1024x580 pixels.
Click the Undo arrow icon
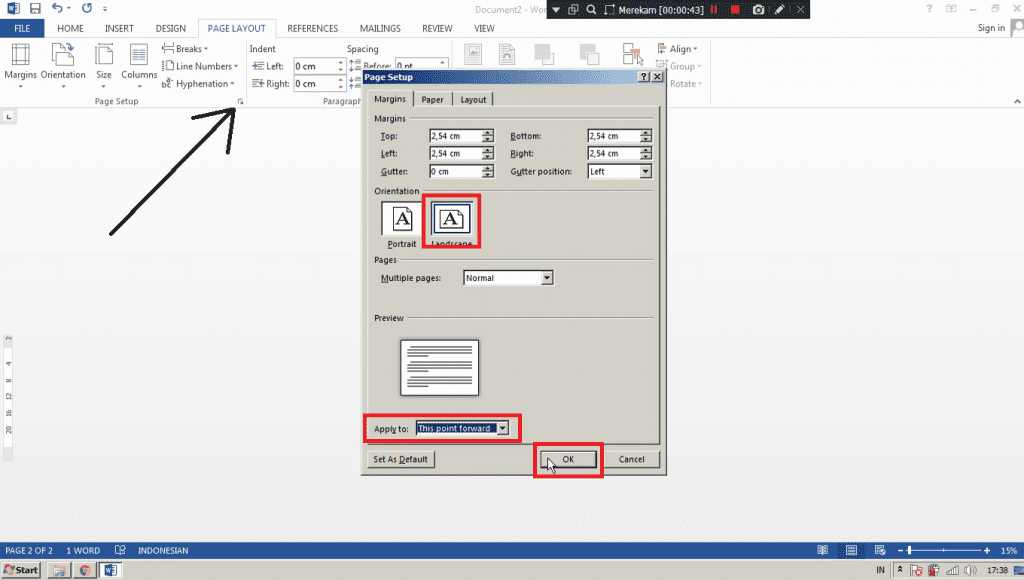coord(57,8)
